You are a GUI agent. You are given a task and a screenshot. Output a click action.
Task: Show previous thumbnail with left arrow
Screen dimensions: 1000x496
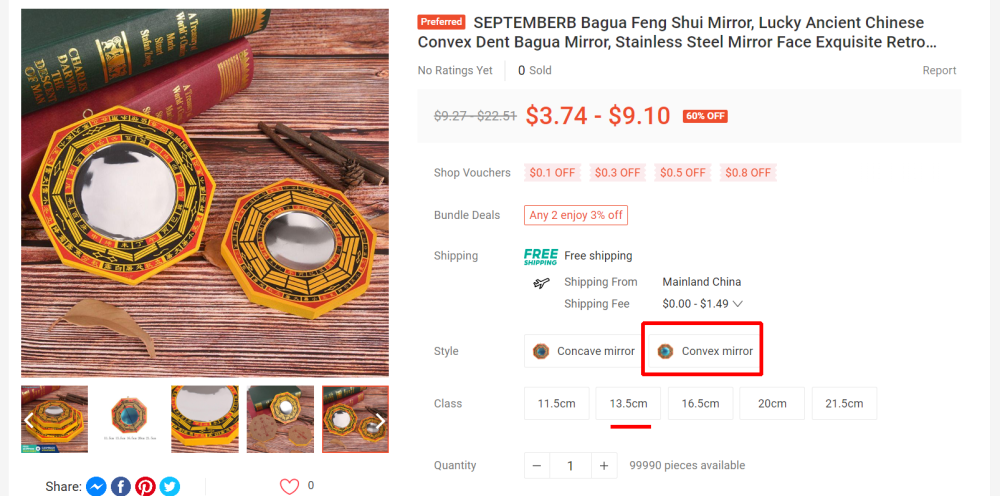[x=30, y=420]
